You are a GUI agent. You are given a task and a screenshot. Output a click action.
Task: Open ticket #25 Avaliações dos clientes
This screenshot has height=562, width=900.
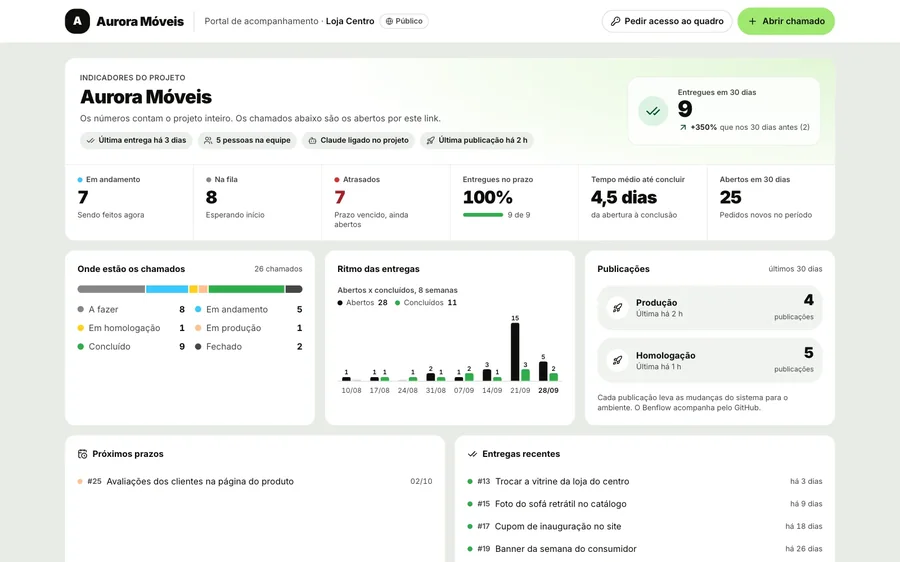point(255,481)
